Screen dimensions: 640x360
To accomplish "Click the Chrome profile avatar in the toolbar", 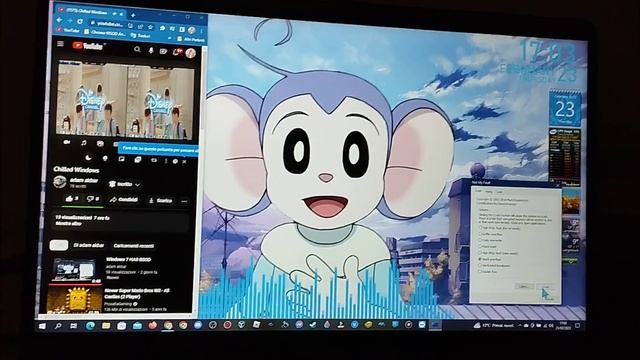I will (x=191, y=30).
